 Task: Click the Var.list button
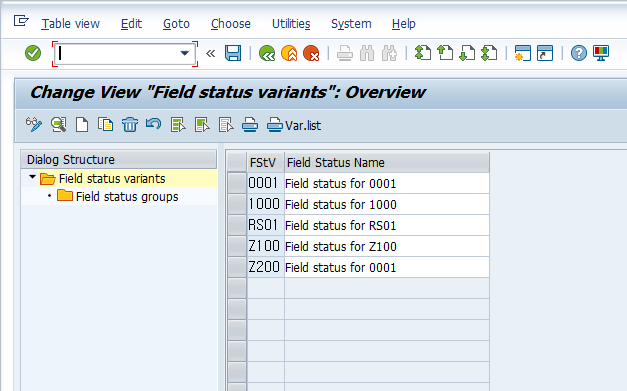pyautogui.click(x=294, y=125)
